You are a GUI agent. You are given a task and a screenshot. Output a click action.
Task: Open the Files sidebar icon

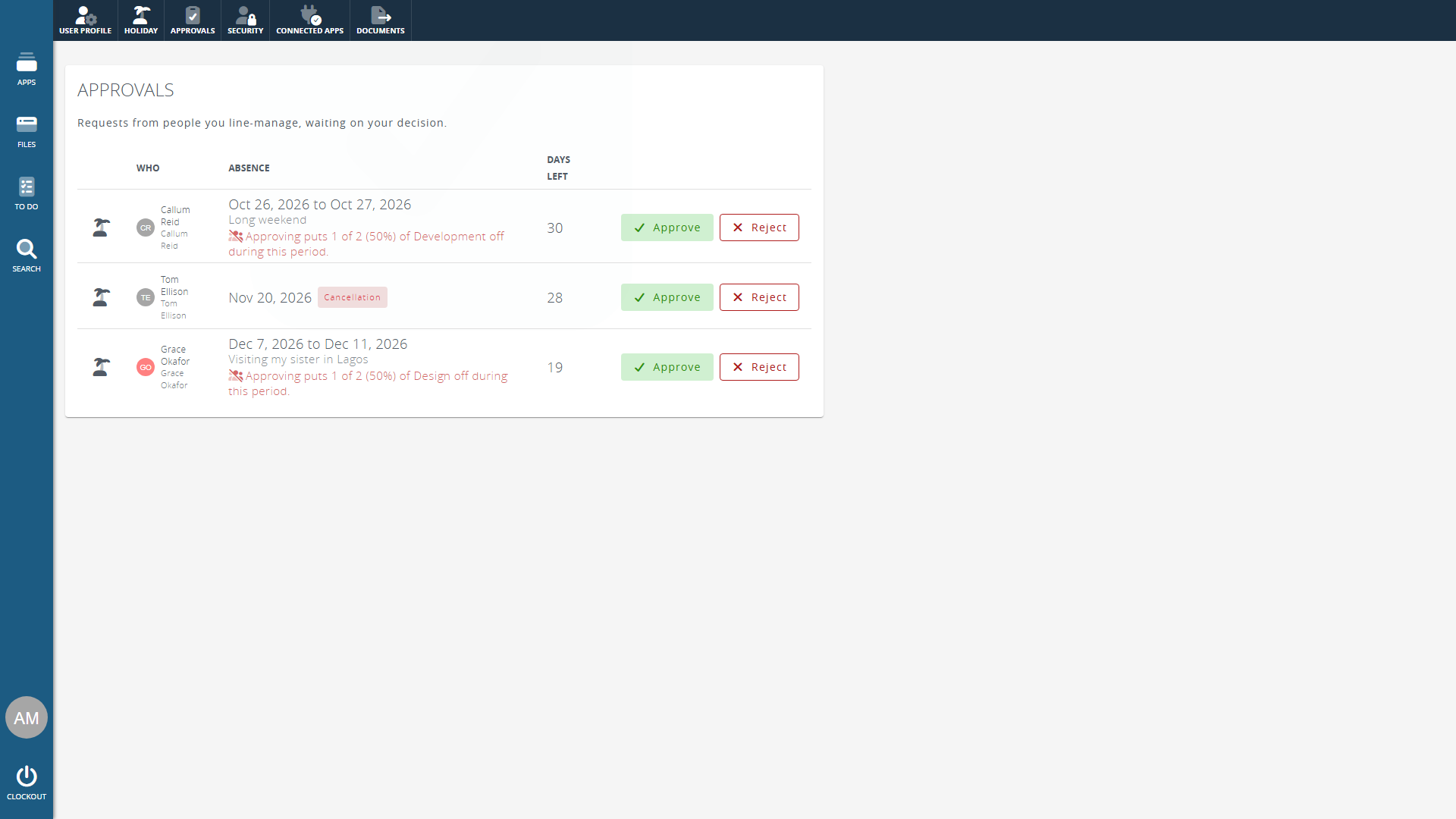(x=27, y=131)
